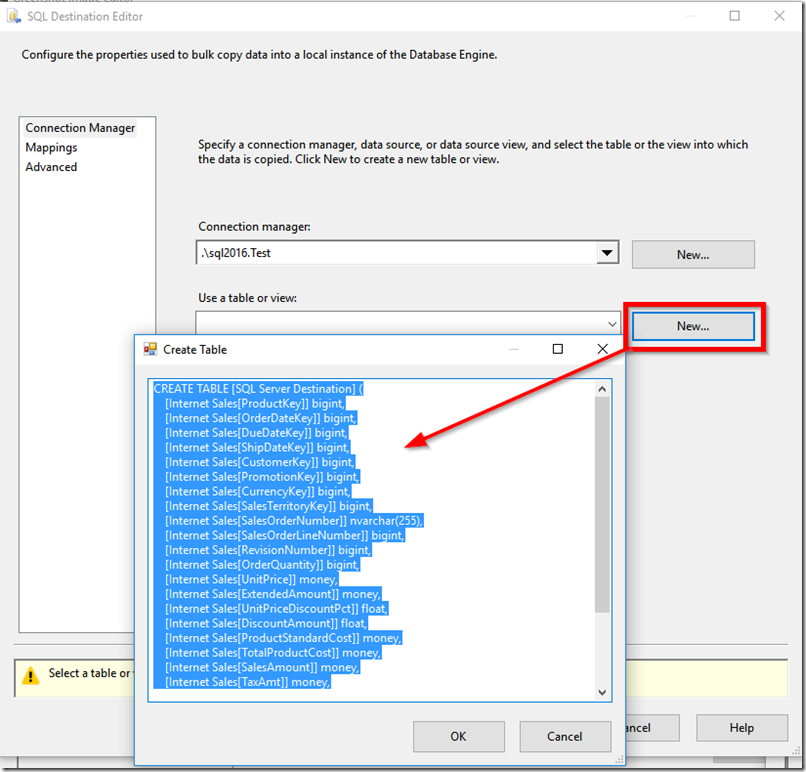Select the Advanced page
806x772 pixels.
point(51,167)
